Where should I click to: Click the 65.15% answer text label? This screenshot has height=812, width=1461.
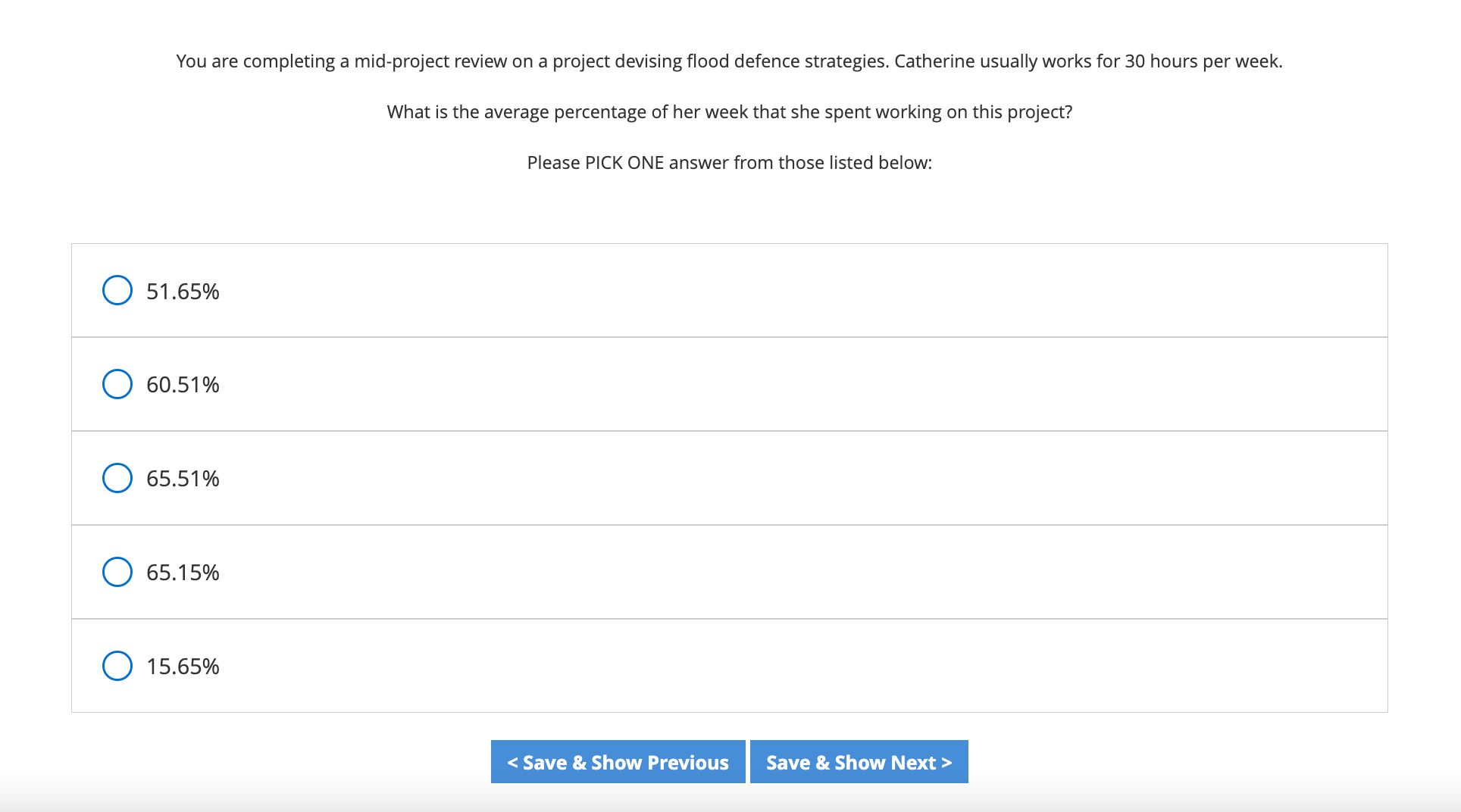click(183, 573)
